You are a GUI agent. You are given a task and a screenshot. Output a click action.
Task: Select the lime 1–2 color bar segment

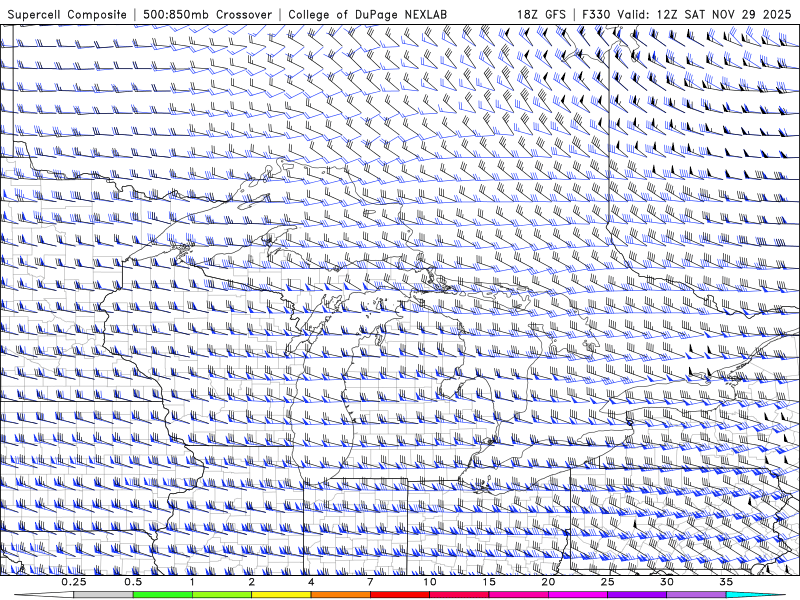(222, 595)
